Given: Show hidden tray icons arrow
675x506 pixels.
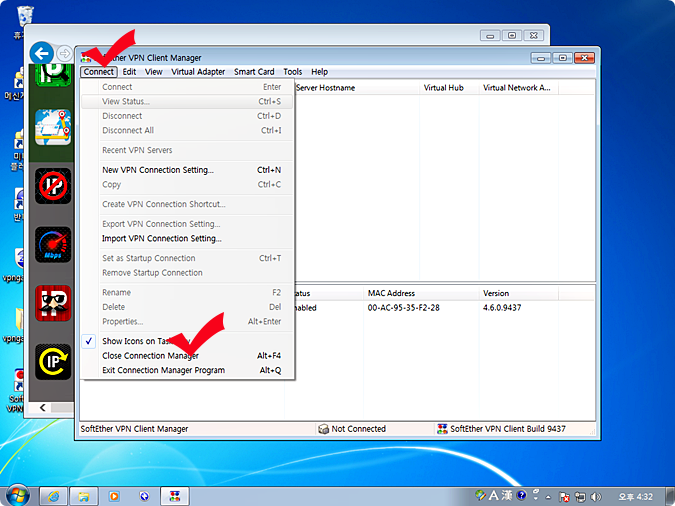Looking at the screenshot, I should tap(548, 497).
